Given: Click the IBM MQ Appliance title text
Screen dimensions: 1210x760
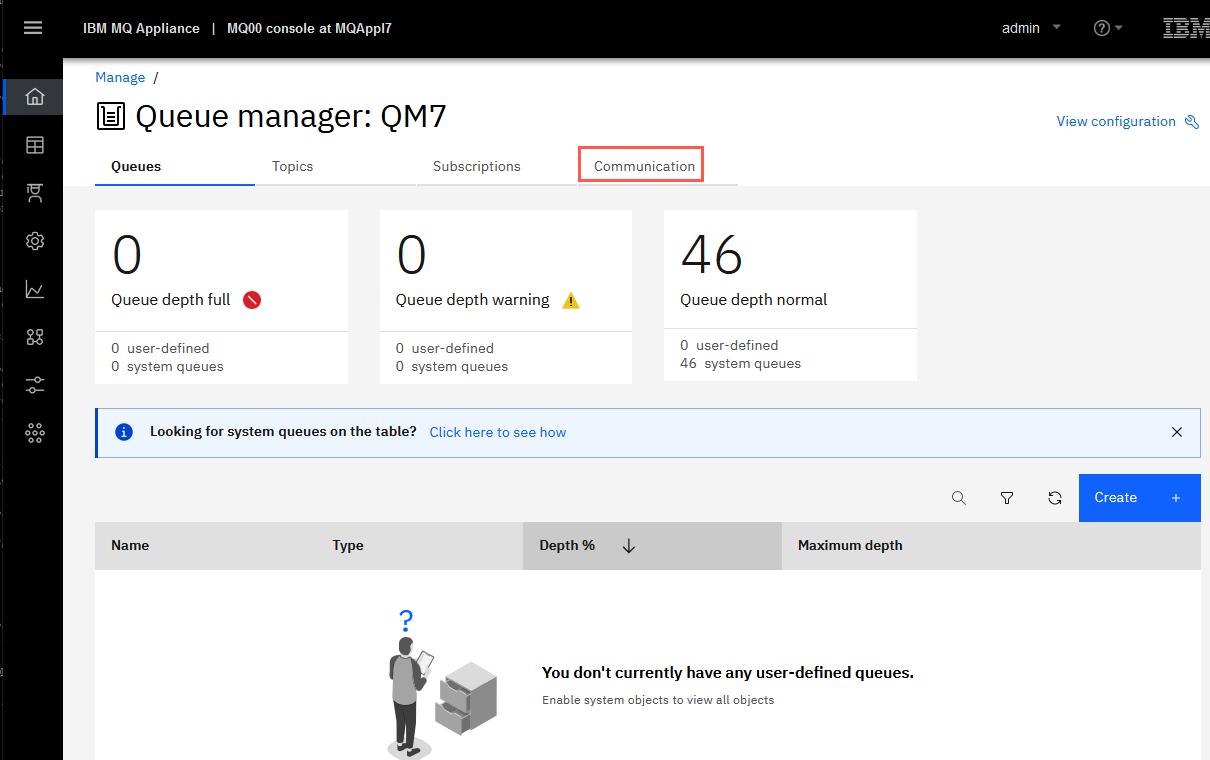Looking at the screenshot, I should click(x=141, y=28).
